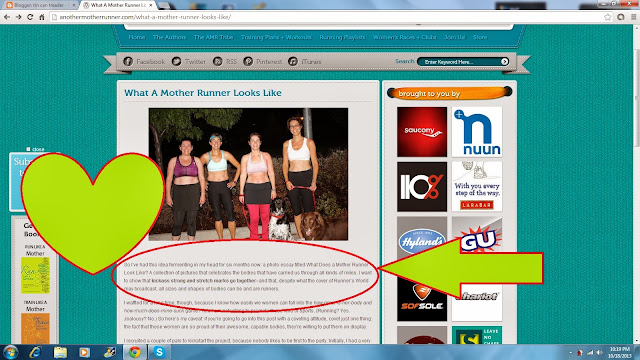
Task: Open the Run Like a Mother book cover
Action: (35, 275)
